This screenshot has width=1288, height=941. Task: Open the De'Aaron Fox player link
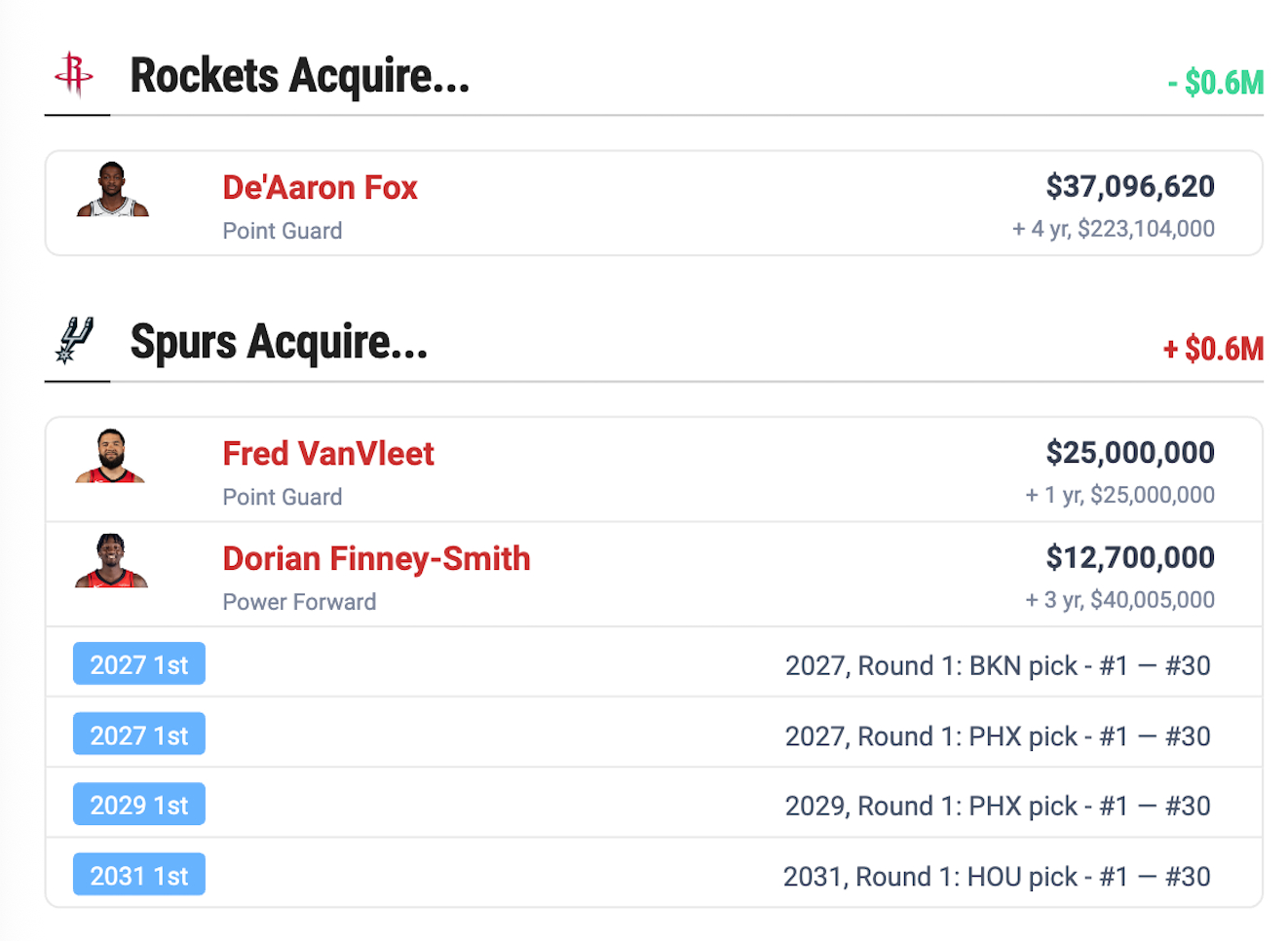[320, 187]
